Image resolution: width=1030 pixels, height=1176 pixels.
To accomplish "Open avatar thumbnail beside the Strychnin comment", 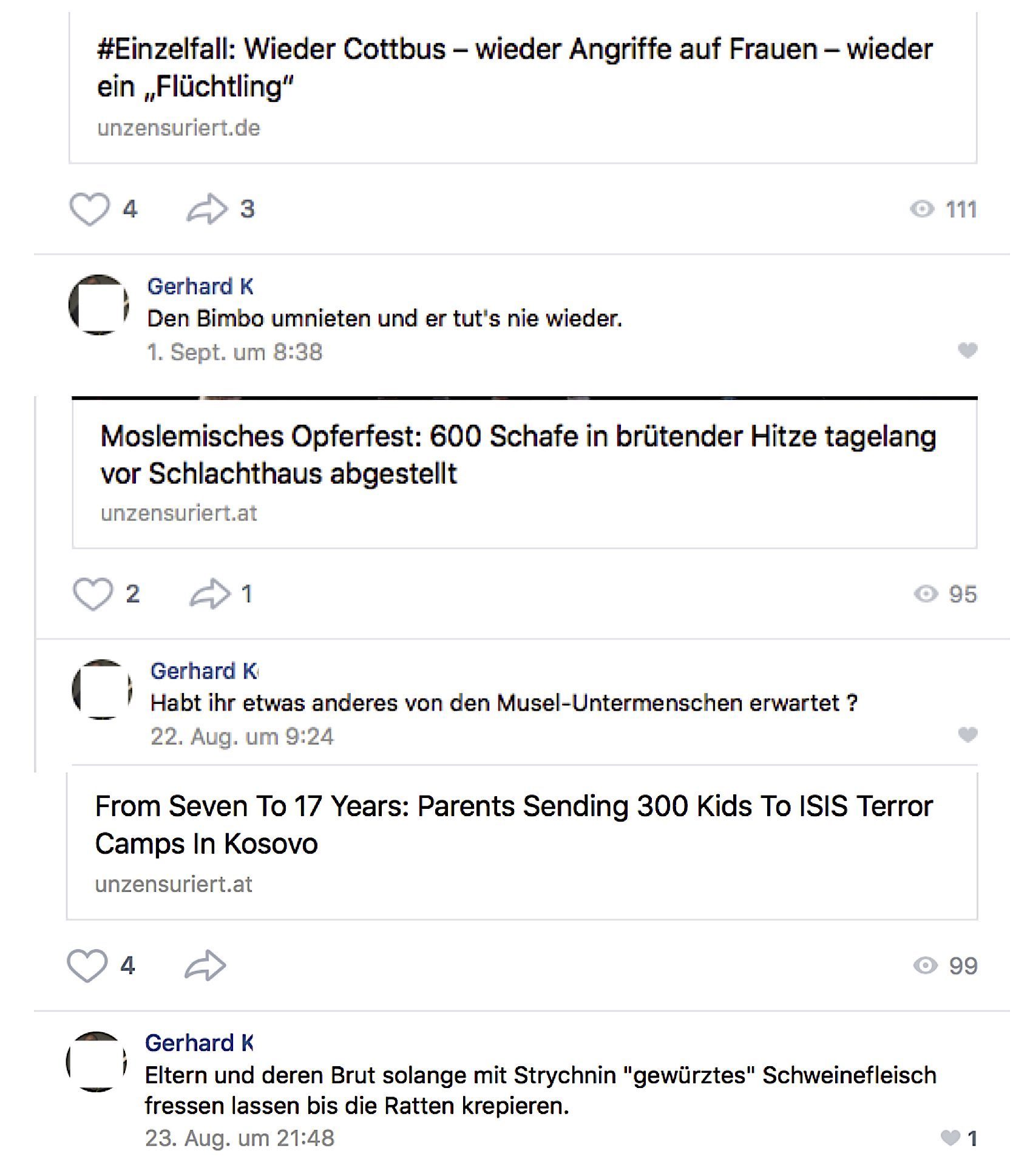I will [97, 1062].
